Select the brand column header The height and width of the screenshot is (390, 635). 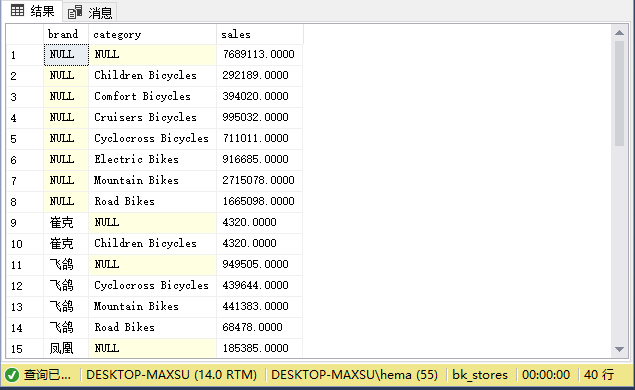[x=66, y=34]
